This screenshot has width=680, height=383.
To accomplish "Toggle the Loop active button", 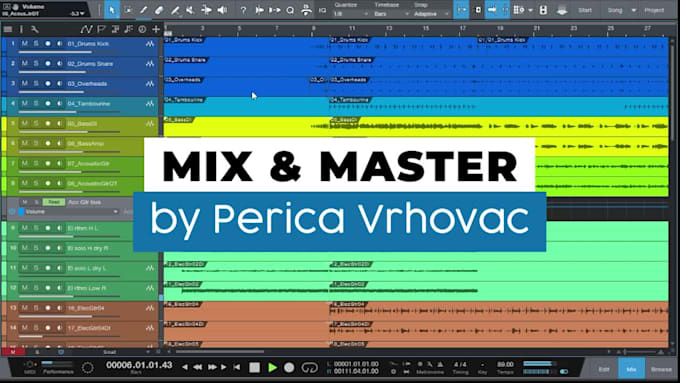I will 309,368.
